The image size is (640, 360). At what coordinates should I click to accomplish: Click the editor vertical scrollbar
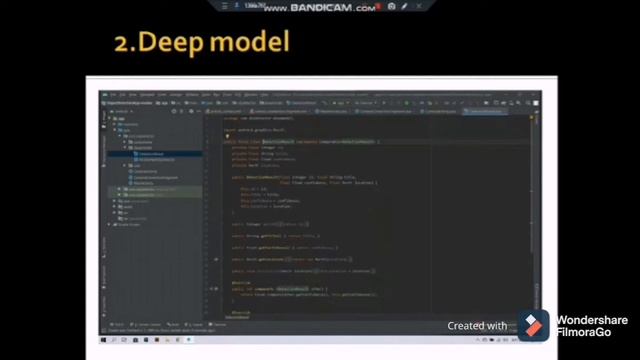(531, 184)
